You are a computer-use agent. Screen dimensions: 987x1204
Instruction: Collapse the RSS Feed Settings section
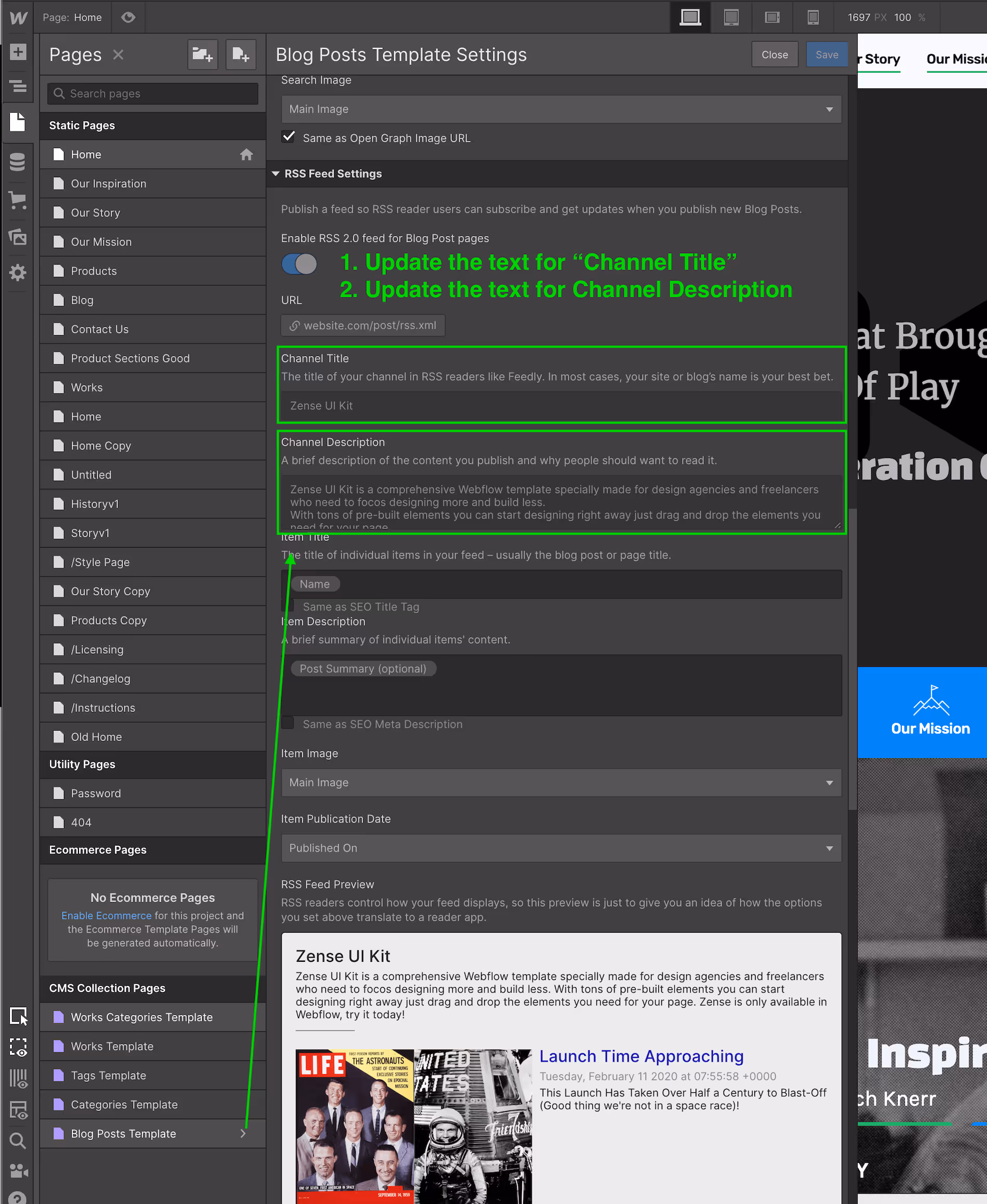tap(276, 174)
